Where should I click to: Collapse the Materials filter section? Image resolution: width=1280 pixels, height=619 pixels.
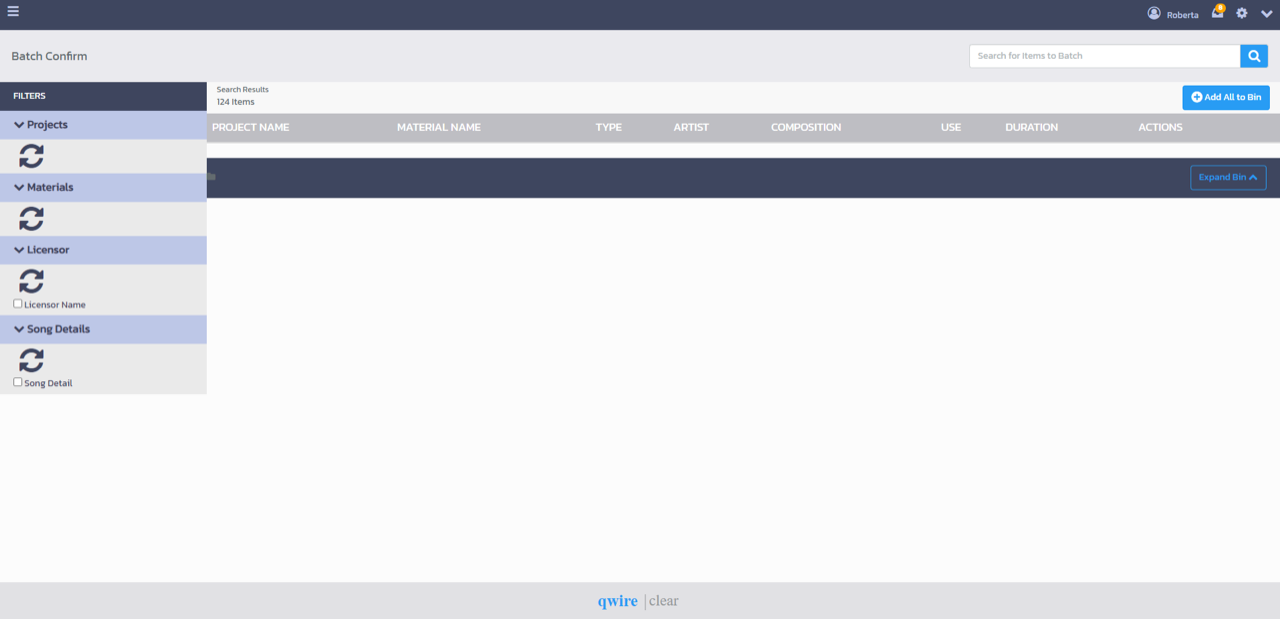pyautogui.click(x=103, y=187)
